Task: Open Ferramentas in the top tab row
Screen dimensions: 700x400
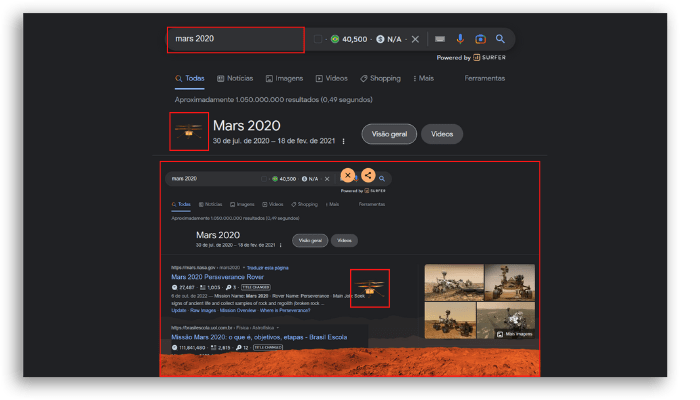Action: [484, 79]
